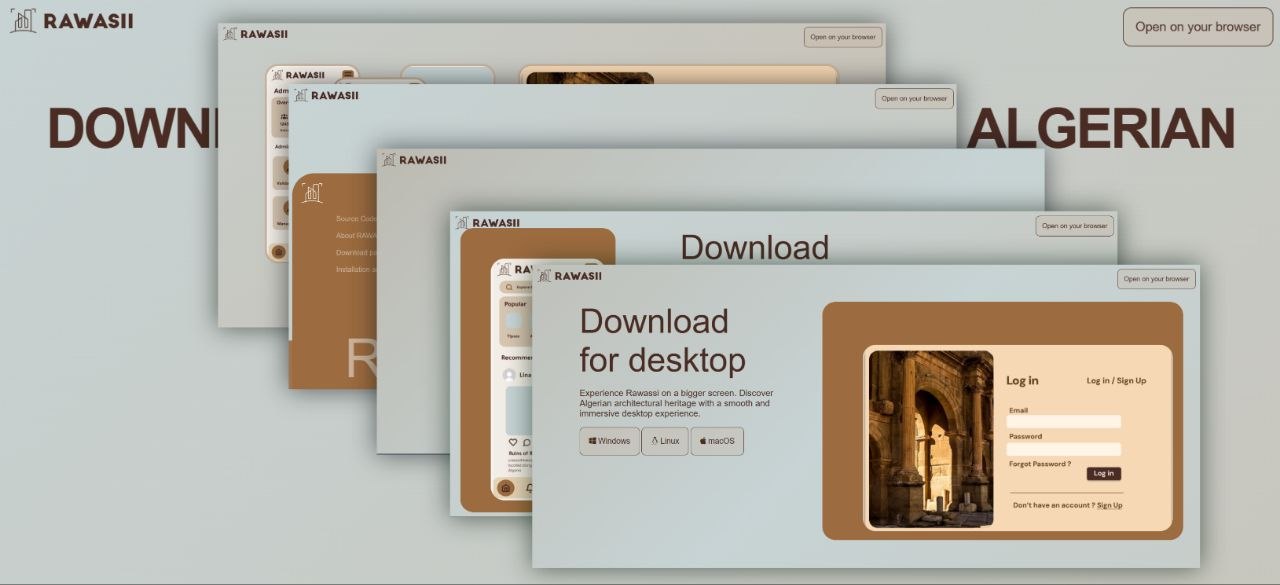Screen dimensions: 1280x585
Task: Open the Download footer link in the brown area
Action: [x=356, y=253]
